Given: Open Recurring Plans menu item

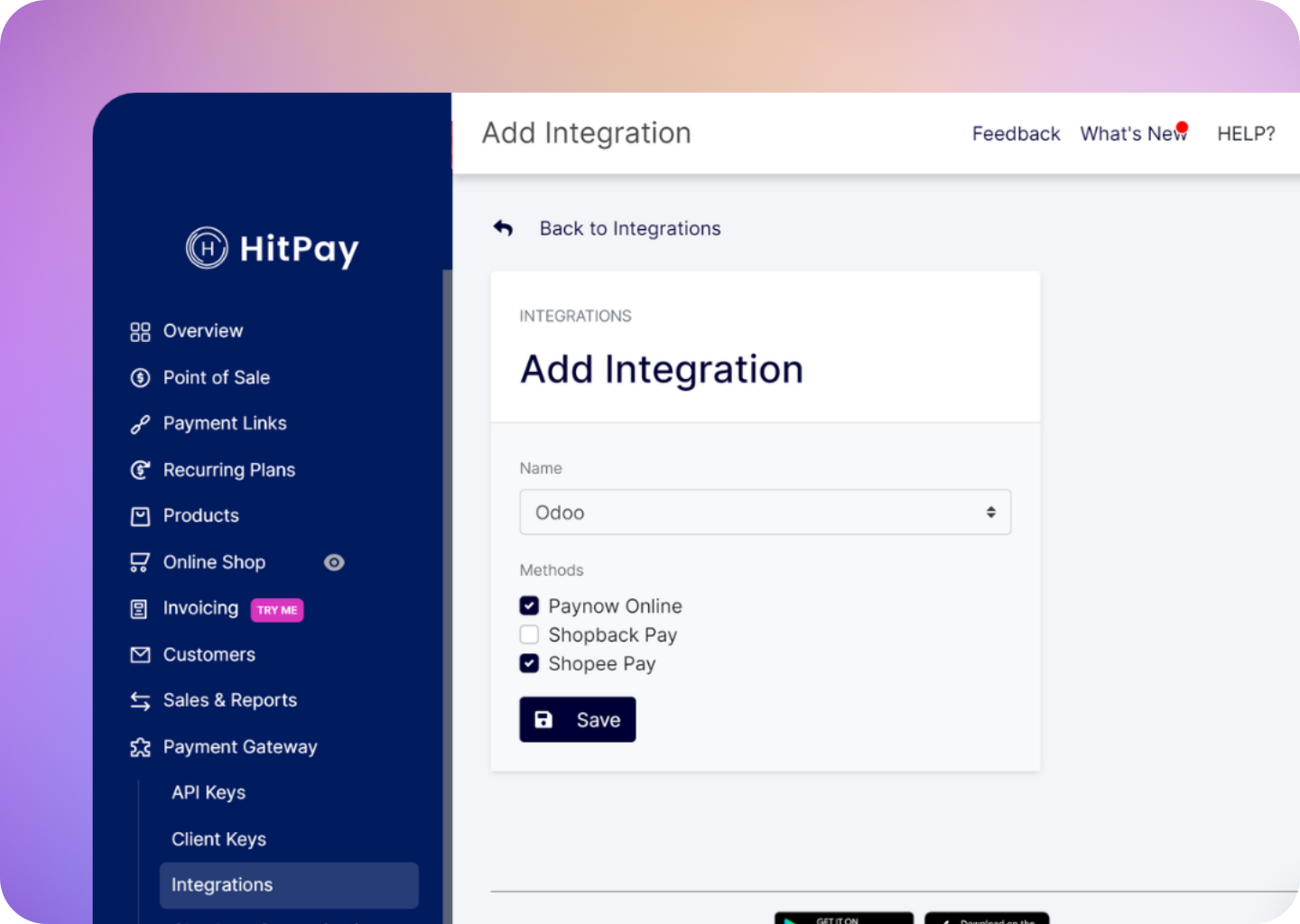Looking at the screenshot, I should click(x=228, y=470).
